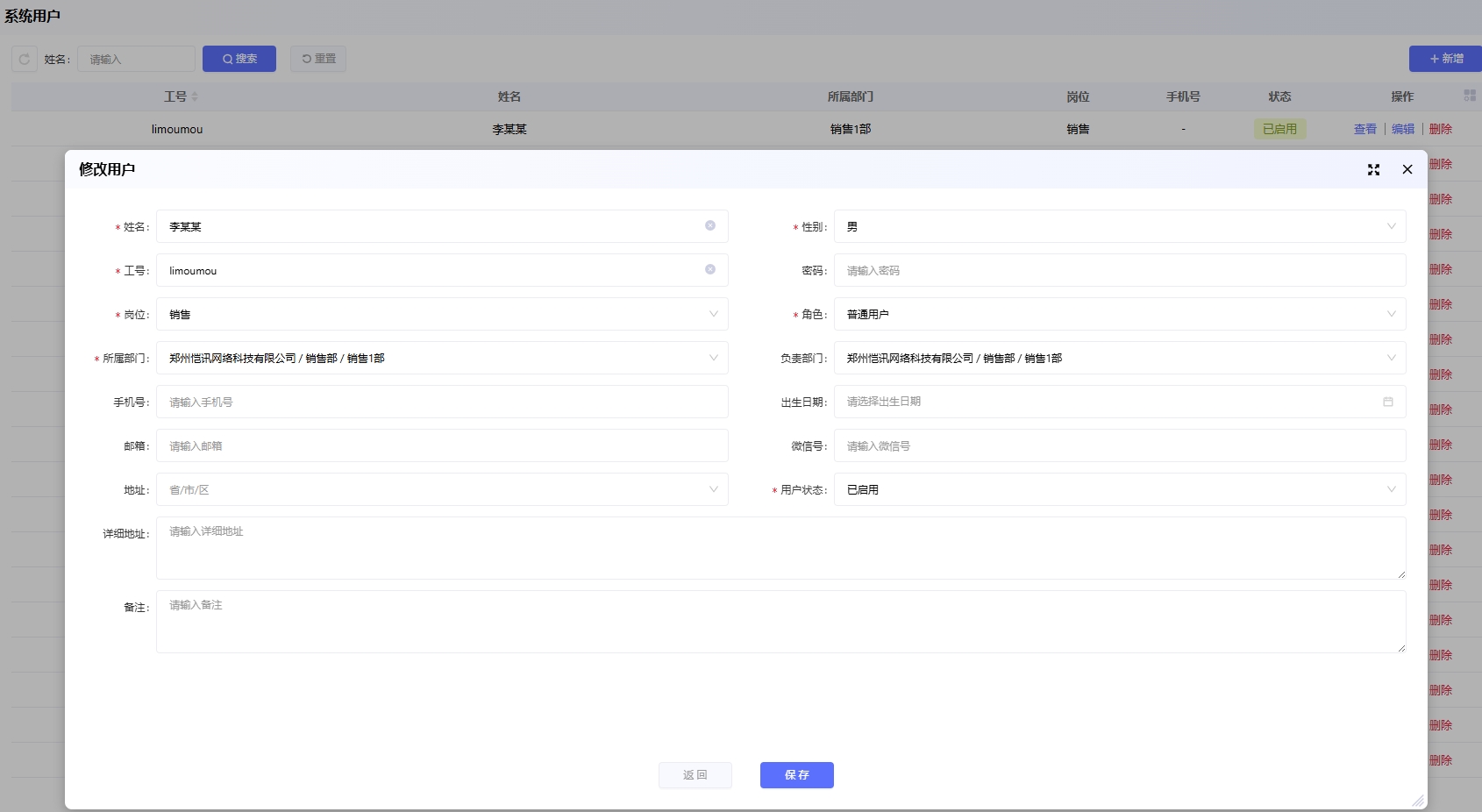
Task: Click the refresh icon beside the 姓名 search
Action: pos(25,59)
